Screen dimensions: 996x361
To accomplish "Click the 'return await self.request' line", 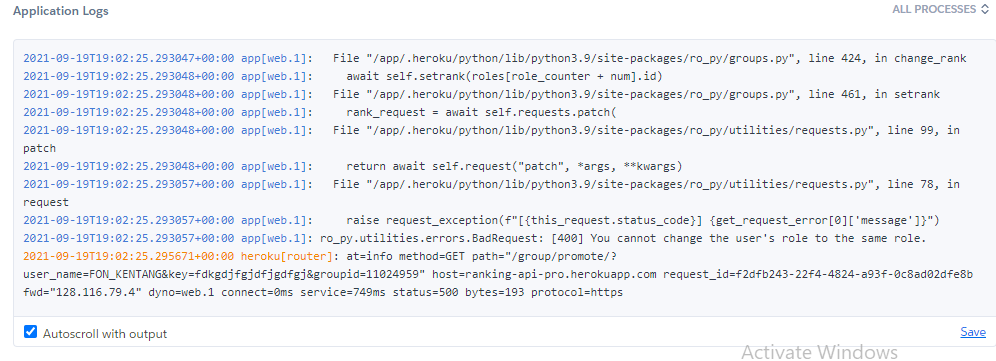I will [x=353, y=167].
